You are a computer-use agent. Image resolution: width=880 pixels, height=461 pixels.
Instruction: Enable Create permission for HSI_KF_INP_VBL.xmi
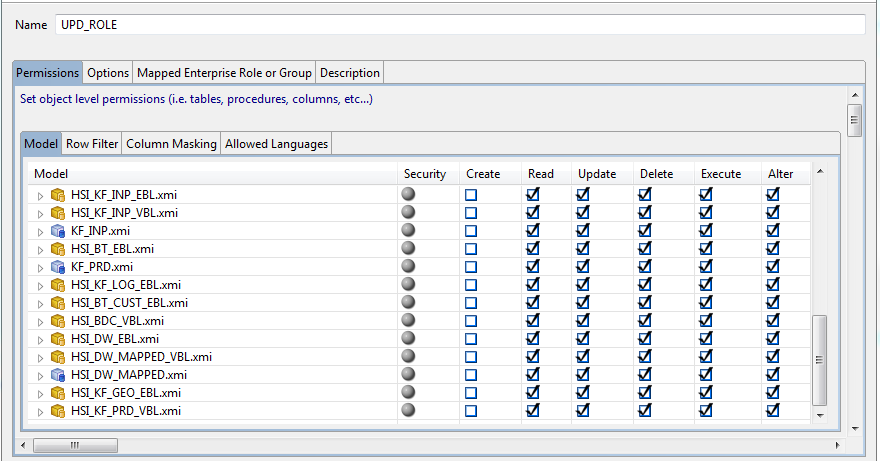[x=471, y=213]
